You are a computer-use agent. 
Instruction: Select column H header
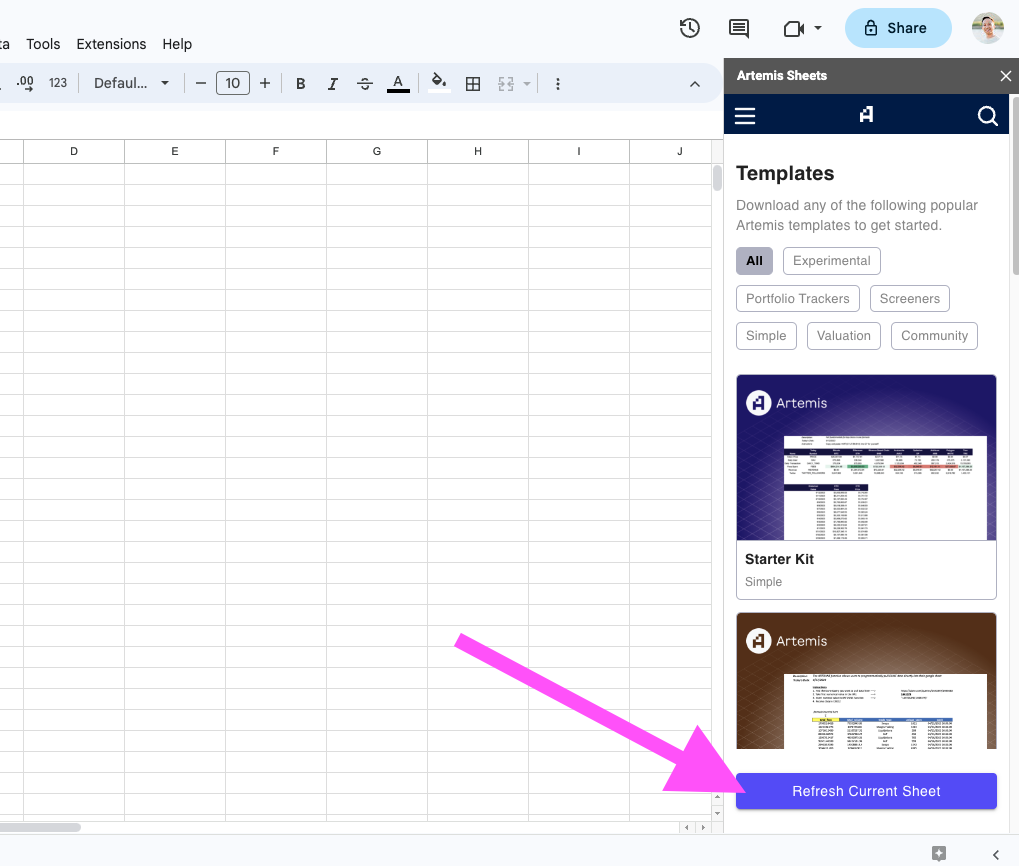(478, 151)
